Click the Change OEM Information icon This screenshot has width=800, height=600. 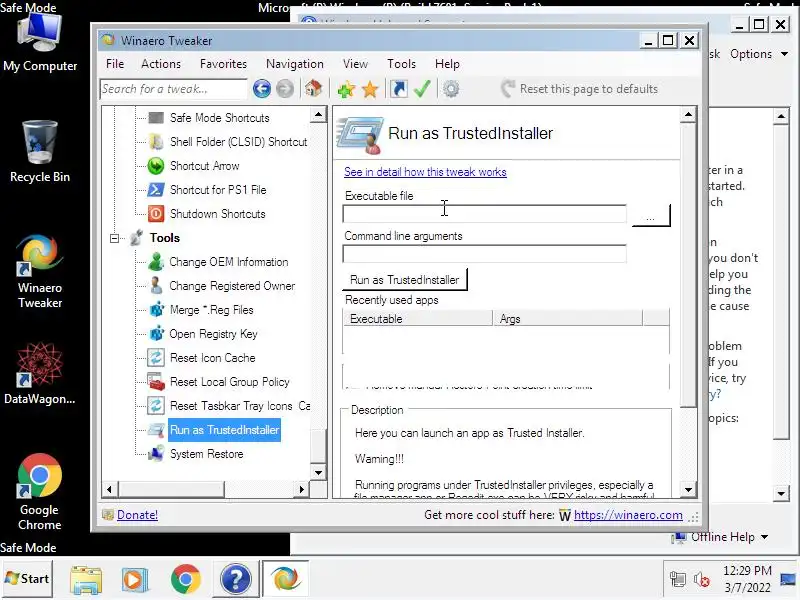156,262
